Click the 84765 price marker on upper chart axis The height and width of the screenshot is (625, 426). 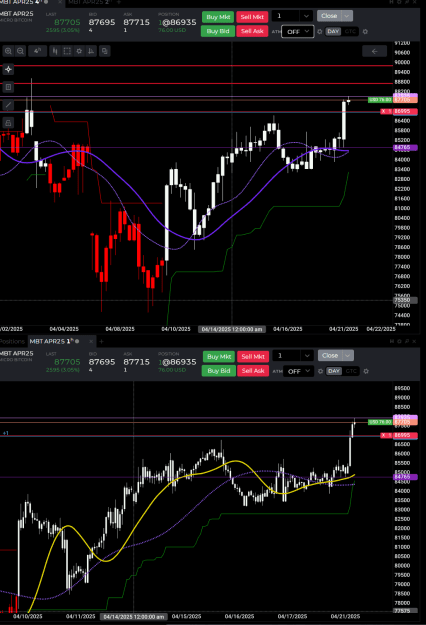(x=405, y=147)
